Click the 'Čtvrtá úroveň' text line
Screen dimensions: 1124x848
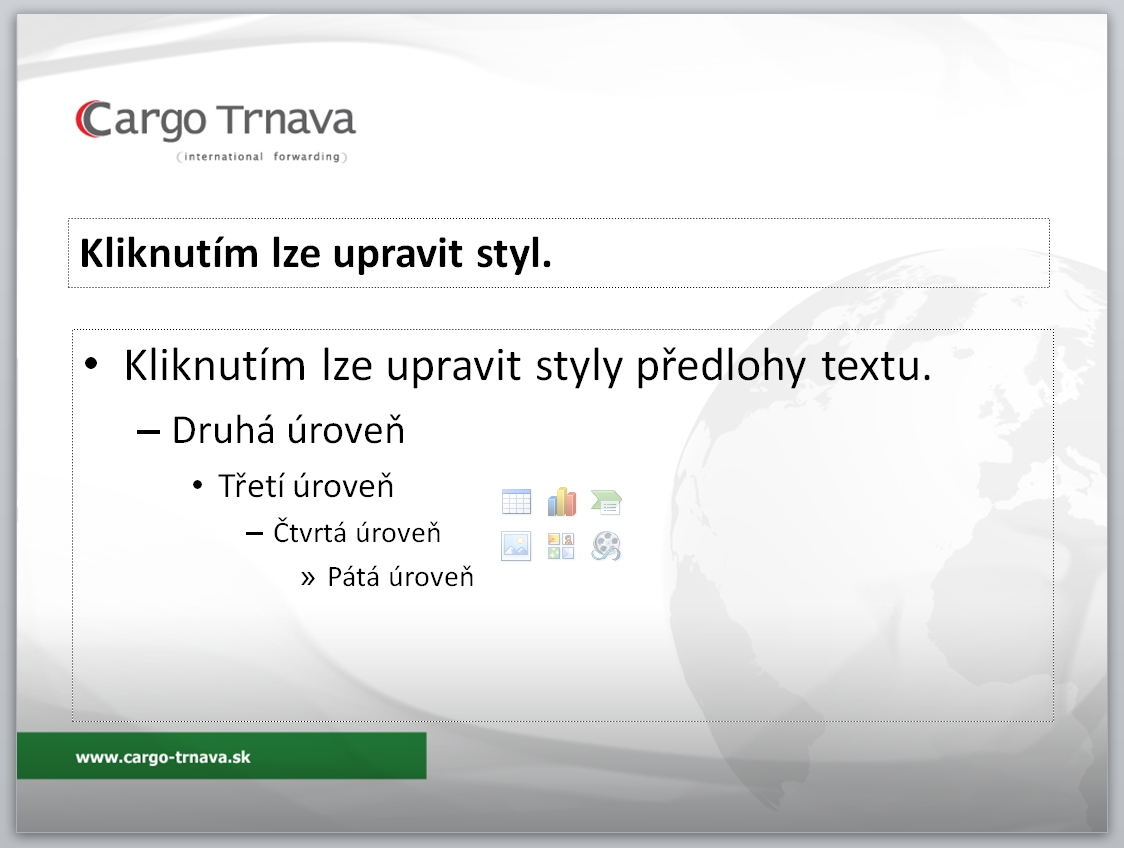point(357,533)
